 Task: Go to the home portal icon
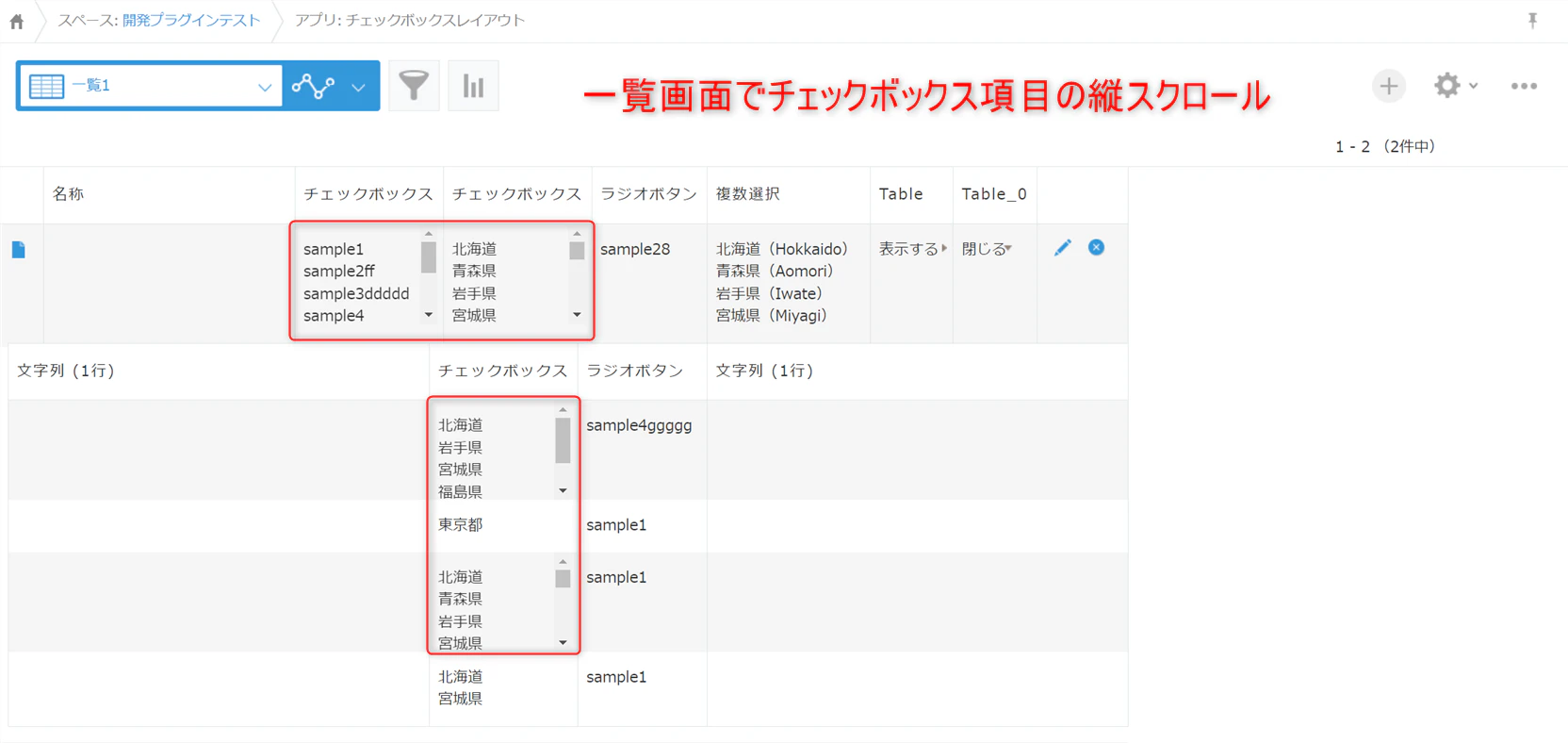coord(17,21)
